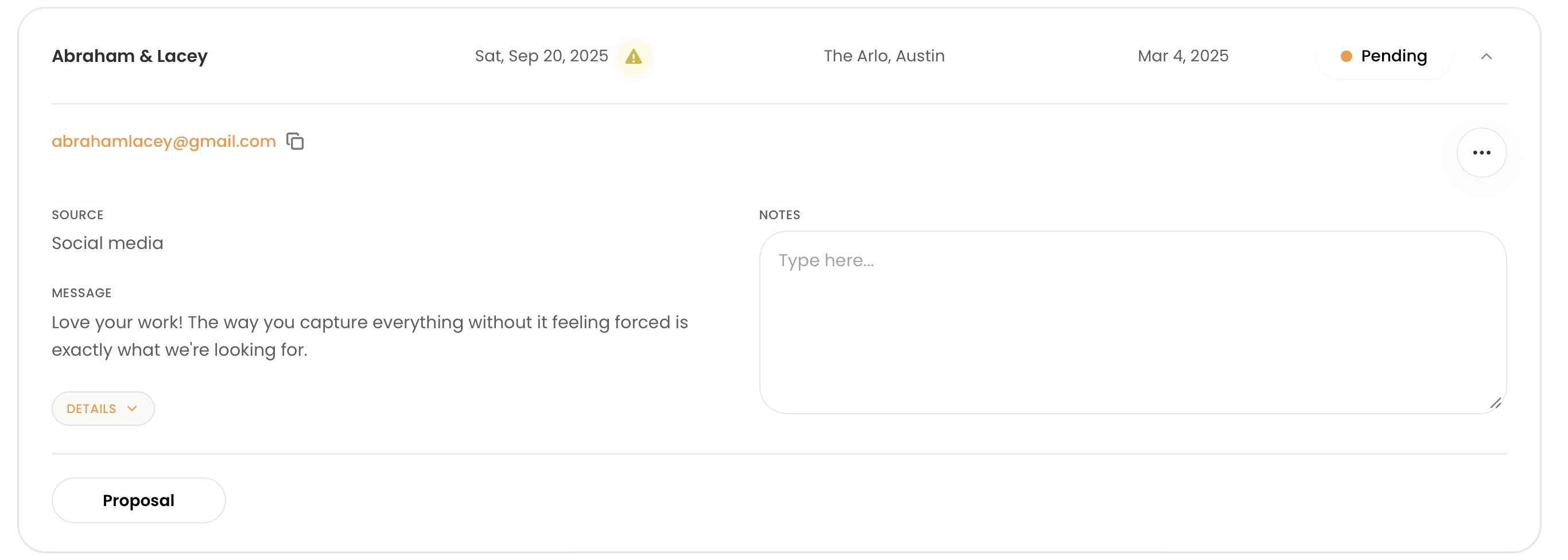Screen dimensions: 1568x560
Task: Expand the DETAILS section
Action: click(x=103, y=409)
